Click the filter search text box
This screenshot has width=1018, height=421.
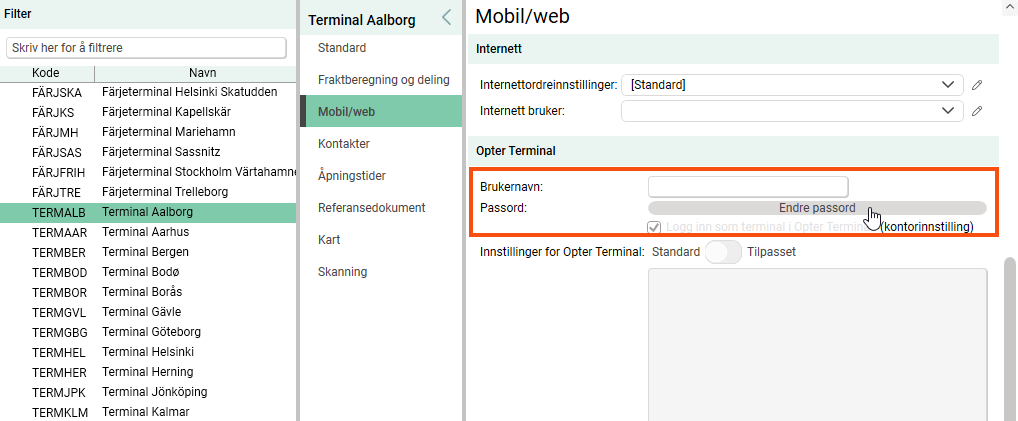click(x=146, y=48)
